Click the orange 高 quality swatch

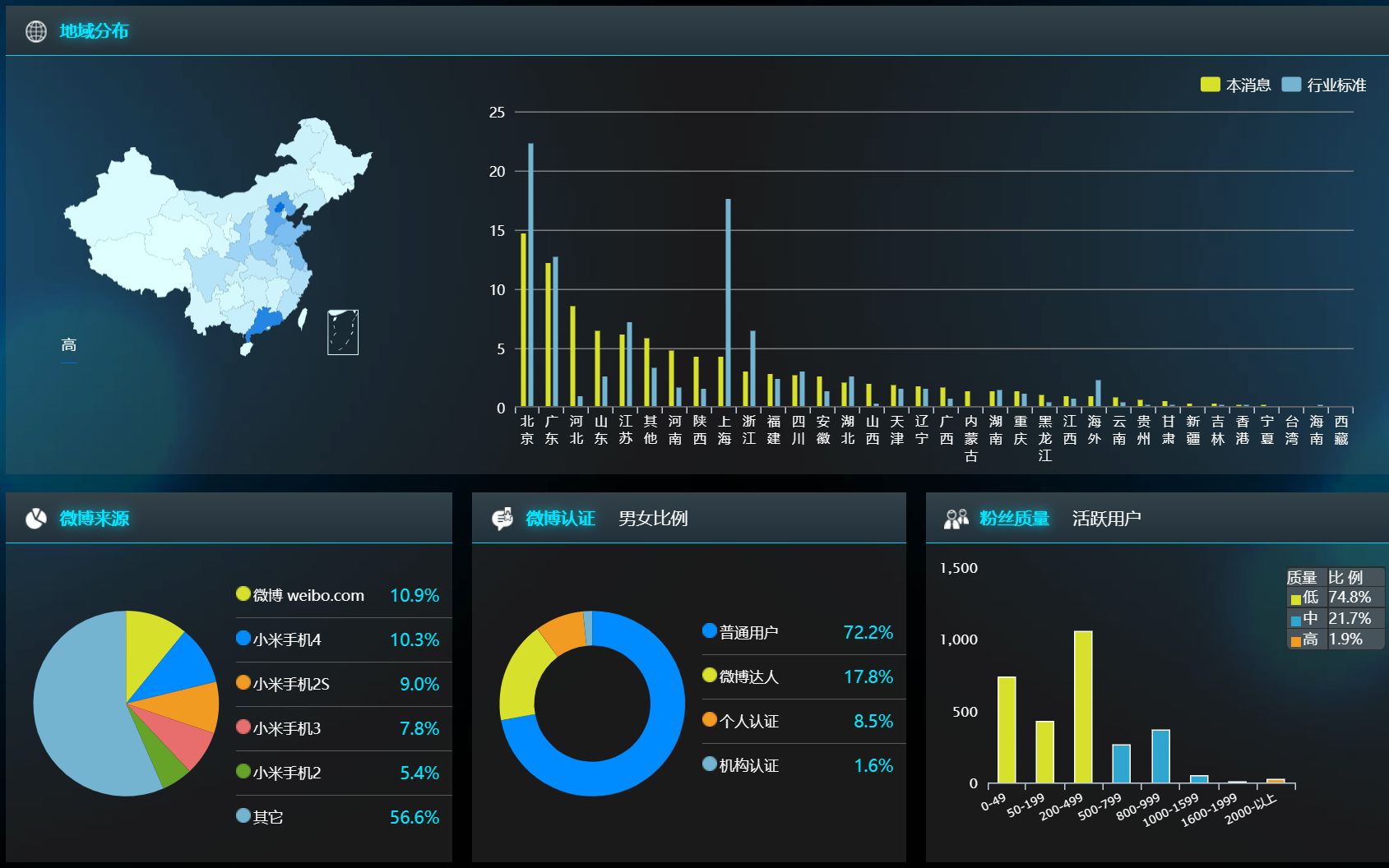pyautogui.click(x=1296, y=641)
